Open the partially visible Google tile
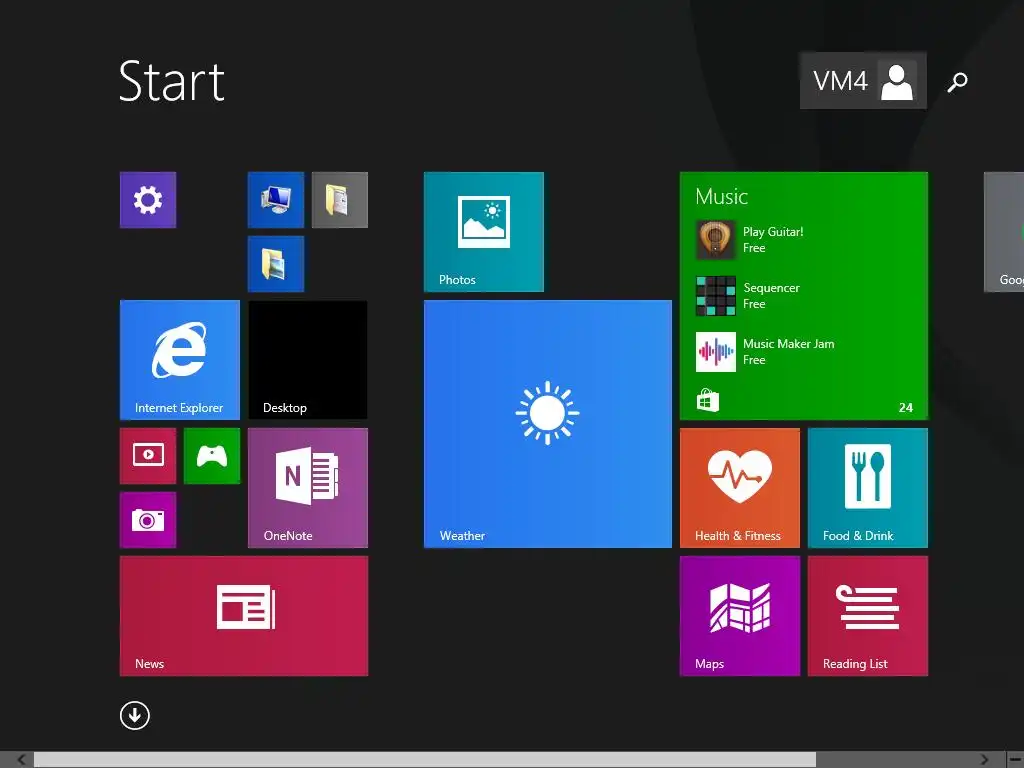Image resolution: width=1024 pixels, height=768 pixels. coord(1004,232)
